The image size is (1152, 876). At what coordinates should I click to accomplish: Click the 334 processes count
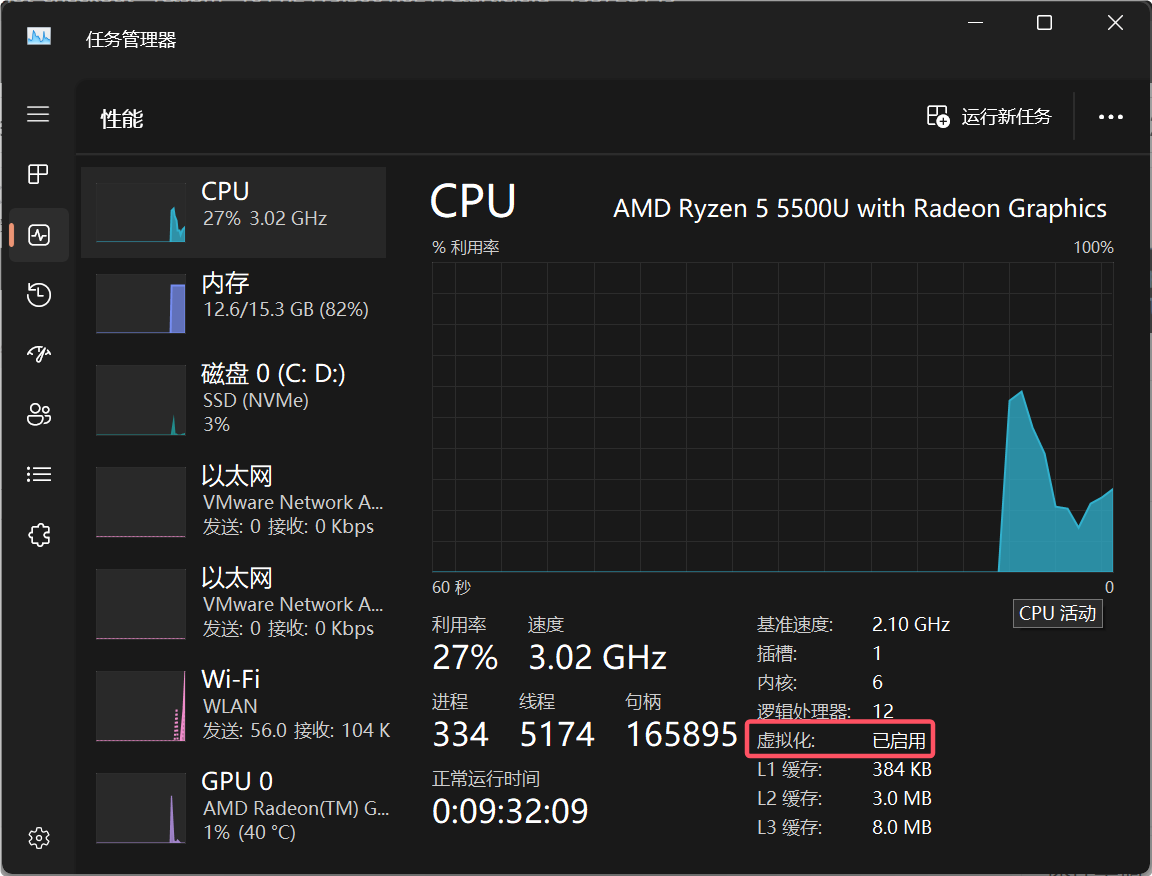[461, 735]
